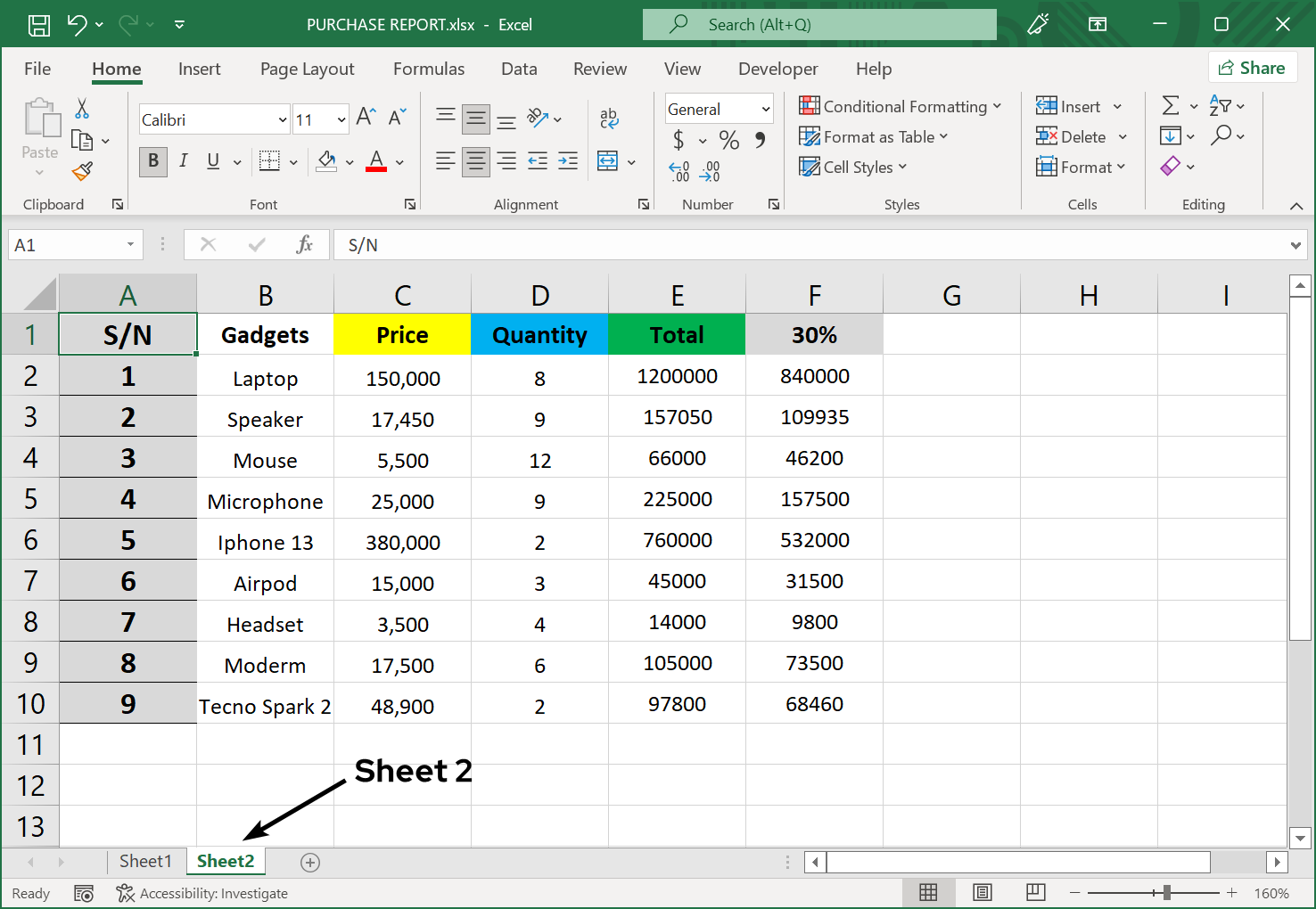Click the Percent Style icon
1316x909 pixels.
click(x=728, y=140)
